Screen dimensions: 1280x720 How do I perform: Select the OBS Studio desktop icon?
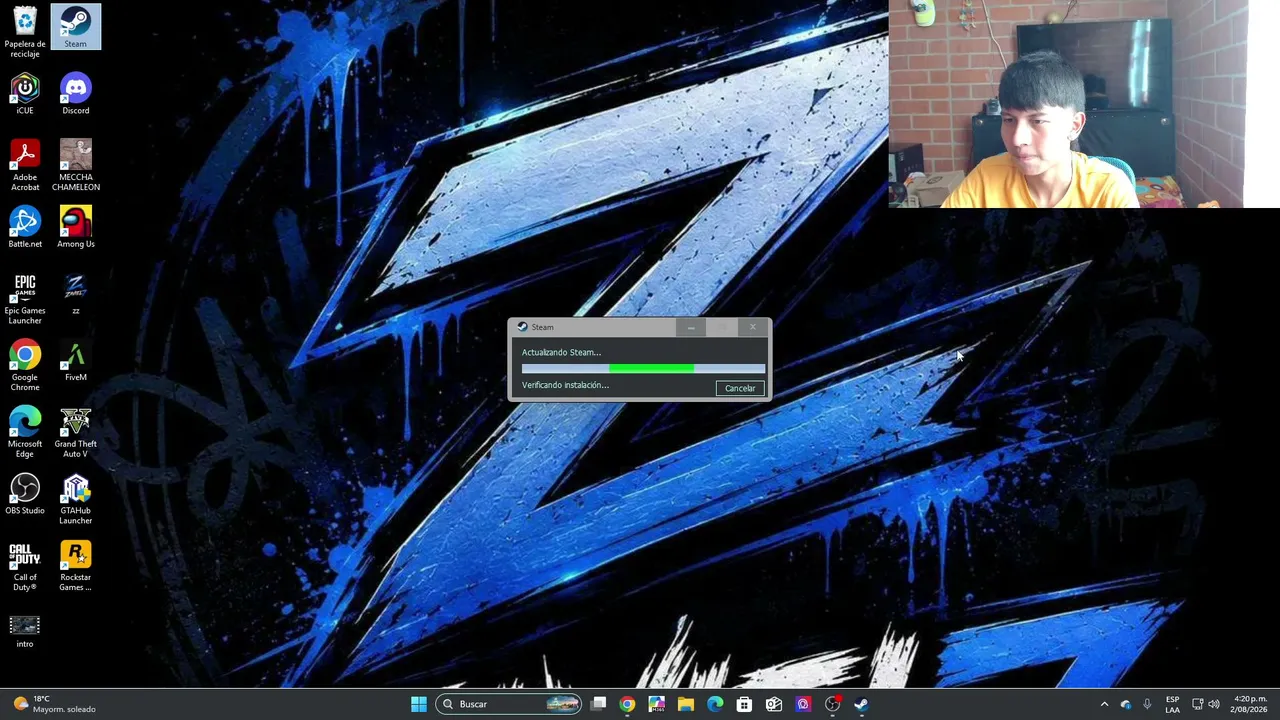(x=25, y=494)
